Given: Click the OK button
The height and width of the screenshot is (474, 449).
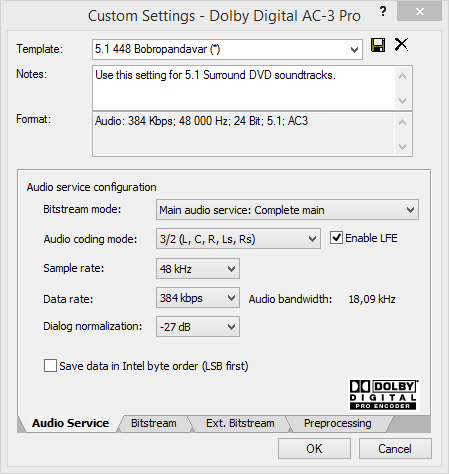Looking at the screenshot, I should click(x=314, y=449).
